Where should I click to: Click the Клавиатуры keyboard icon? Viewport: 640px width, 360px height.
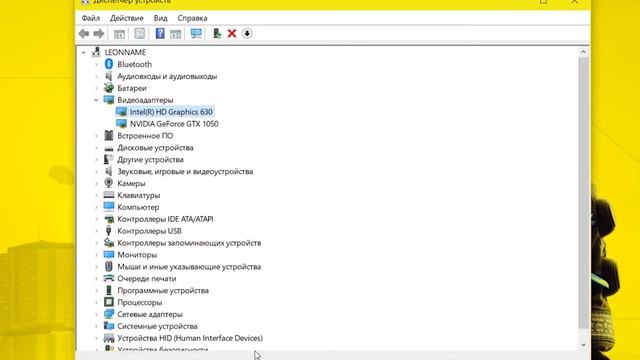109,195
